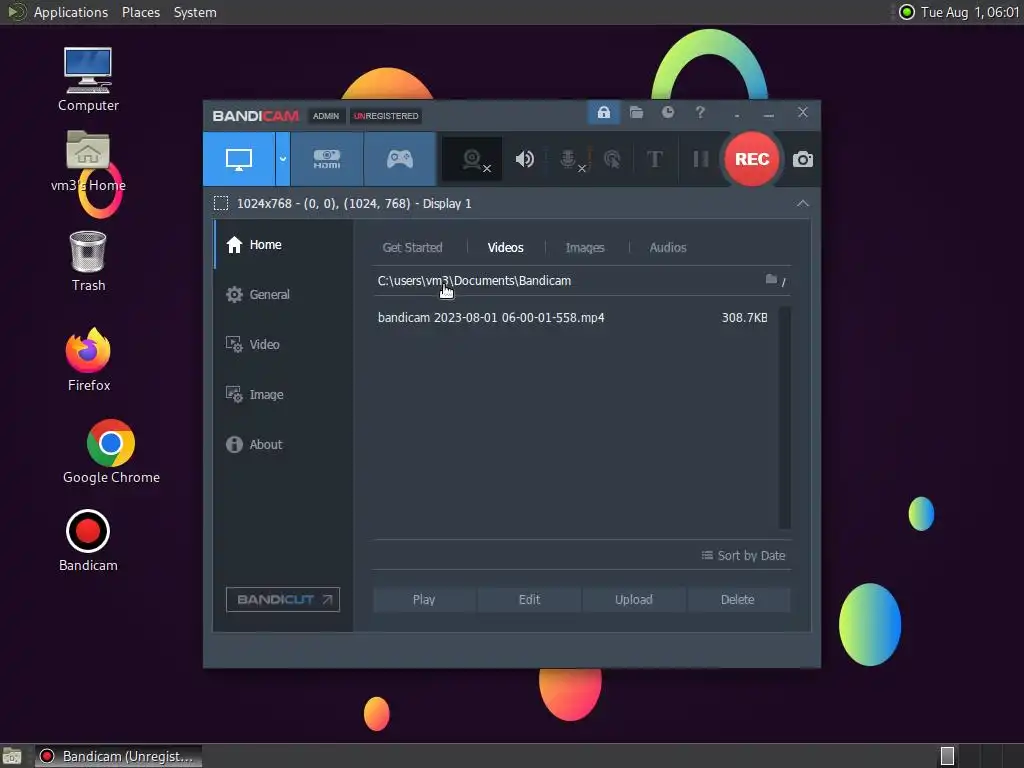The image size is (1024, 768).
Task: Toggle the text overlay option
Action: click(x=654, y=159)
